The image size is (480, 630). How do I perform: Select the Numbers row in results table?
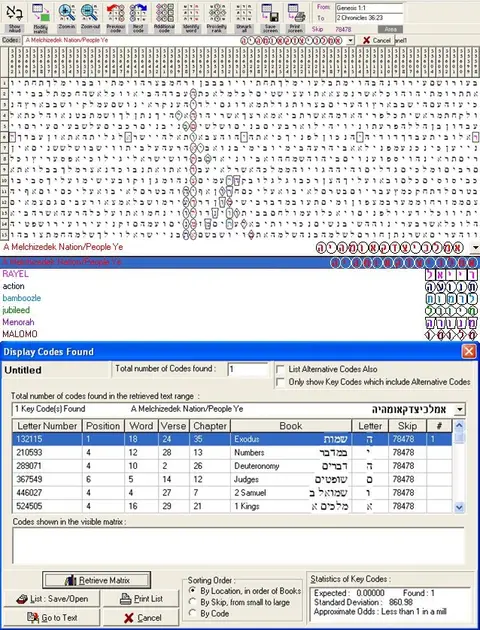coord(232,453)
